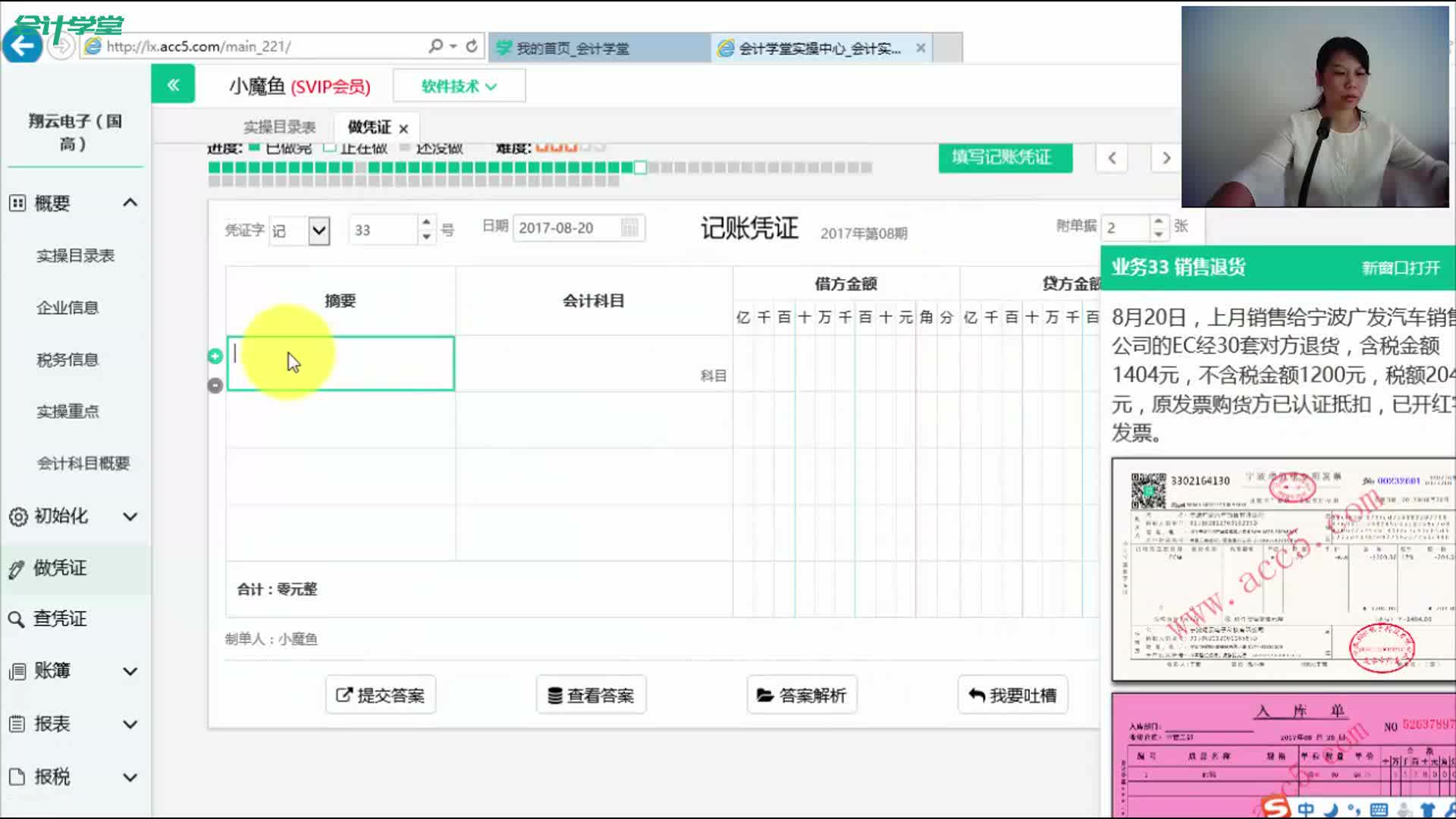Close the 做凭证 tab

403,129
